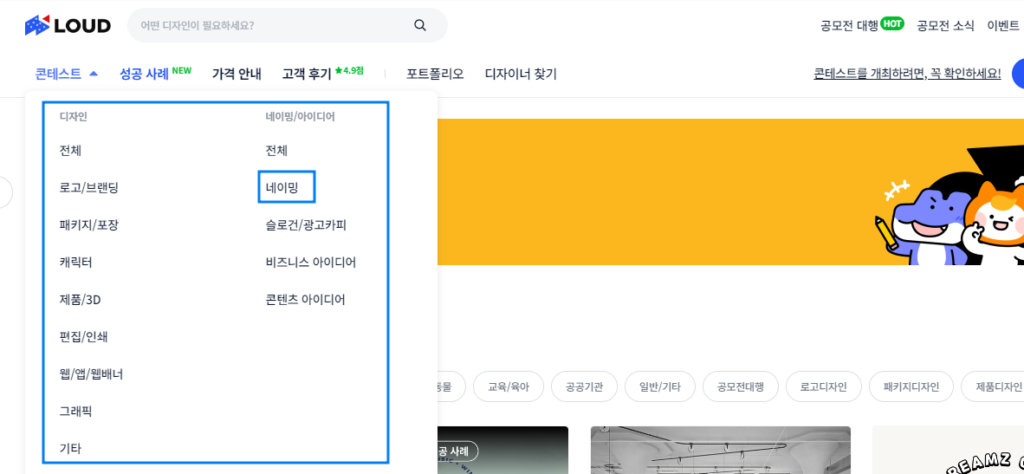Select 그래픽 category

click(x=76, y=411)
